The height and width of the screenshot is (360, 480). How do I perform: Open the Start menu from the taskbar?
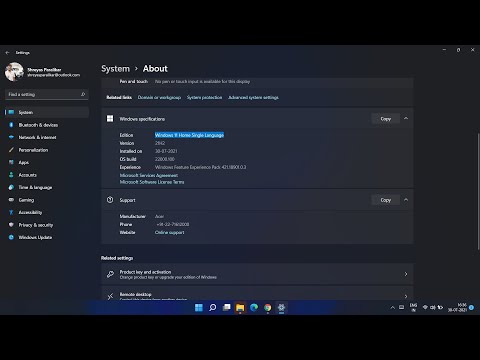point(199,307)
